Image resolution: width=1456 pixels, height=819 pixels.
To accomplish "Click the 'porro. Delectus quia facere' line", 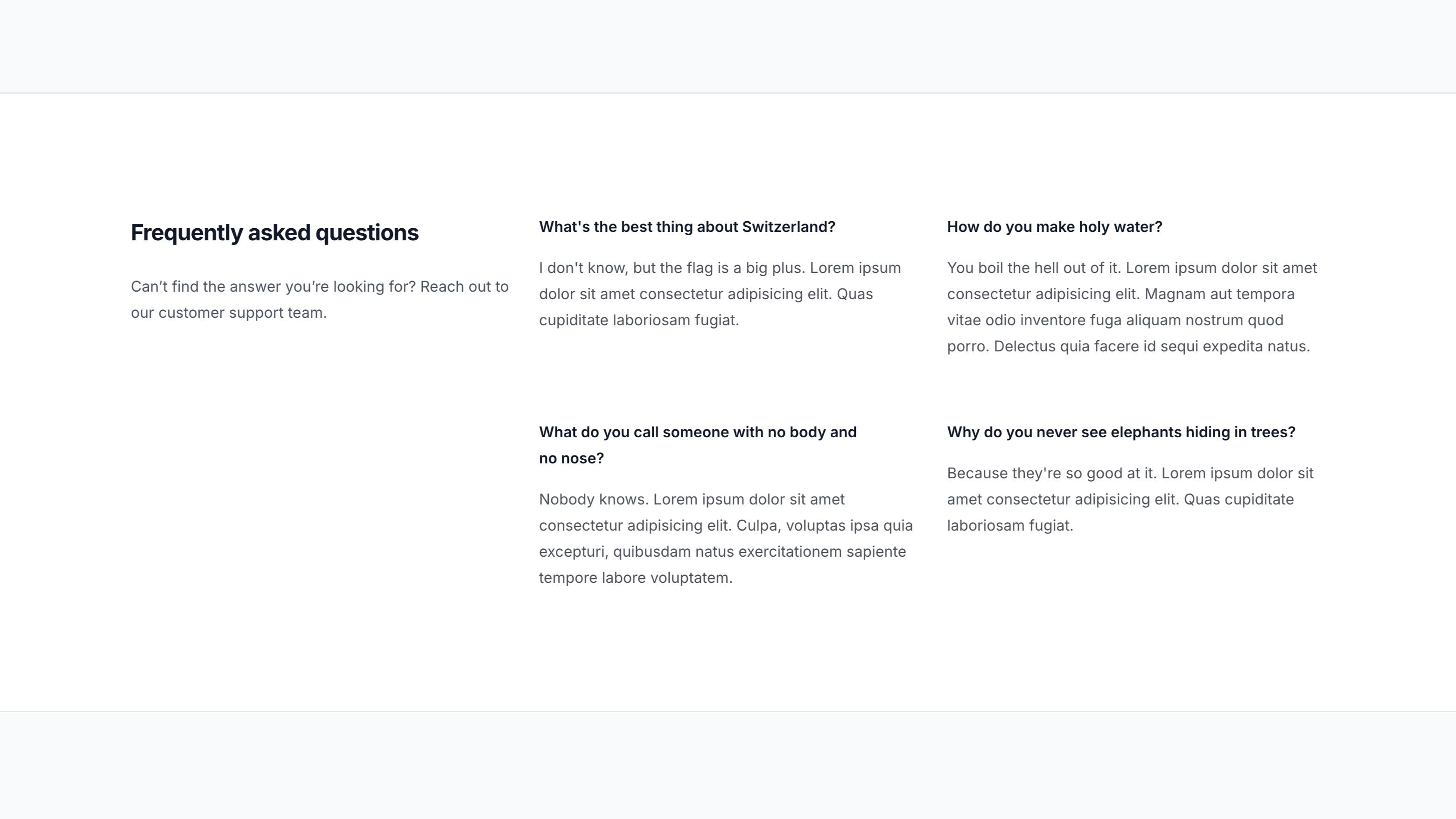I will (1128, 346).
